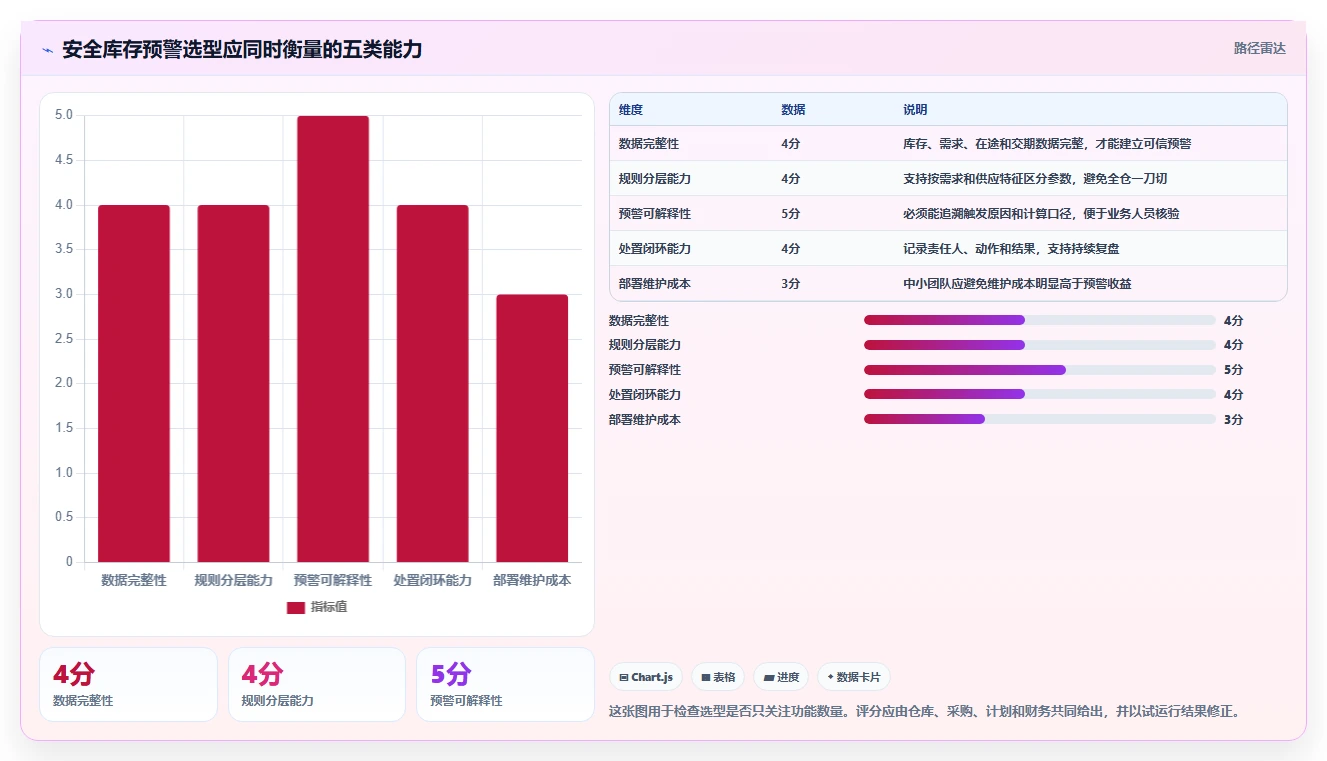Toggle the 指标值 legend swatch
Screen dimensions: 1327x761
click(295, 607)
